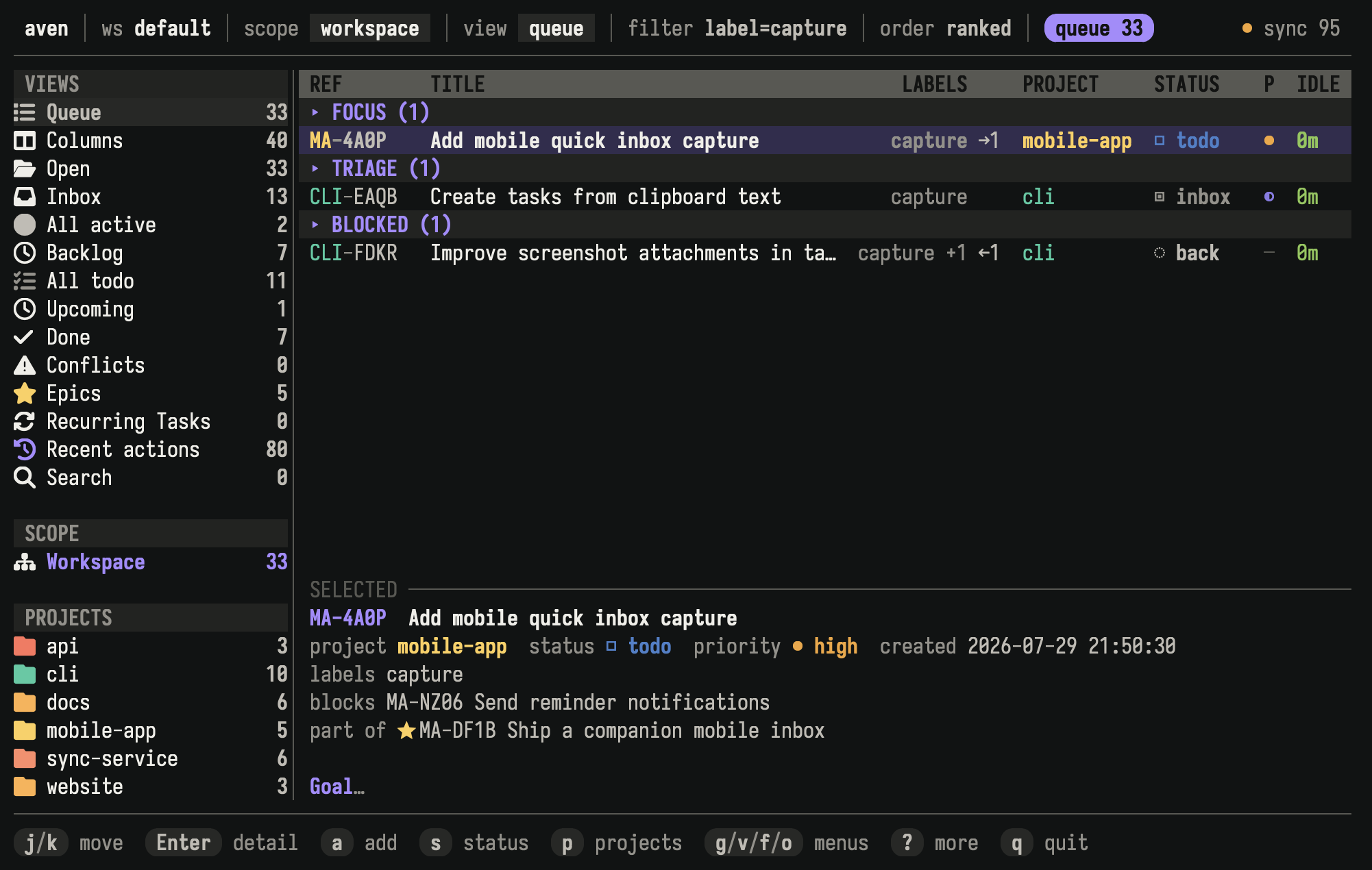
Task: Collapse the FOCUS group triangle
Action: click(x=315, y=112)
